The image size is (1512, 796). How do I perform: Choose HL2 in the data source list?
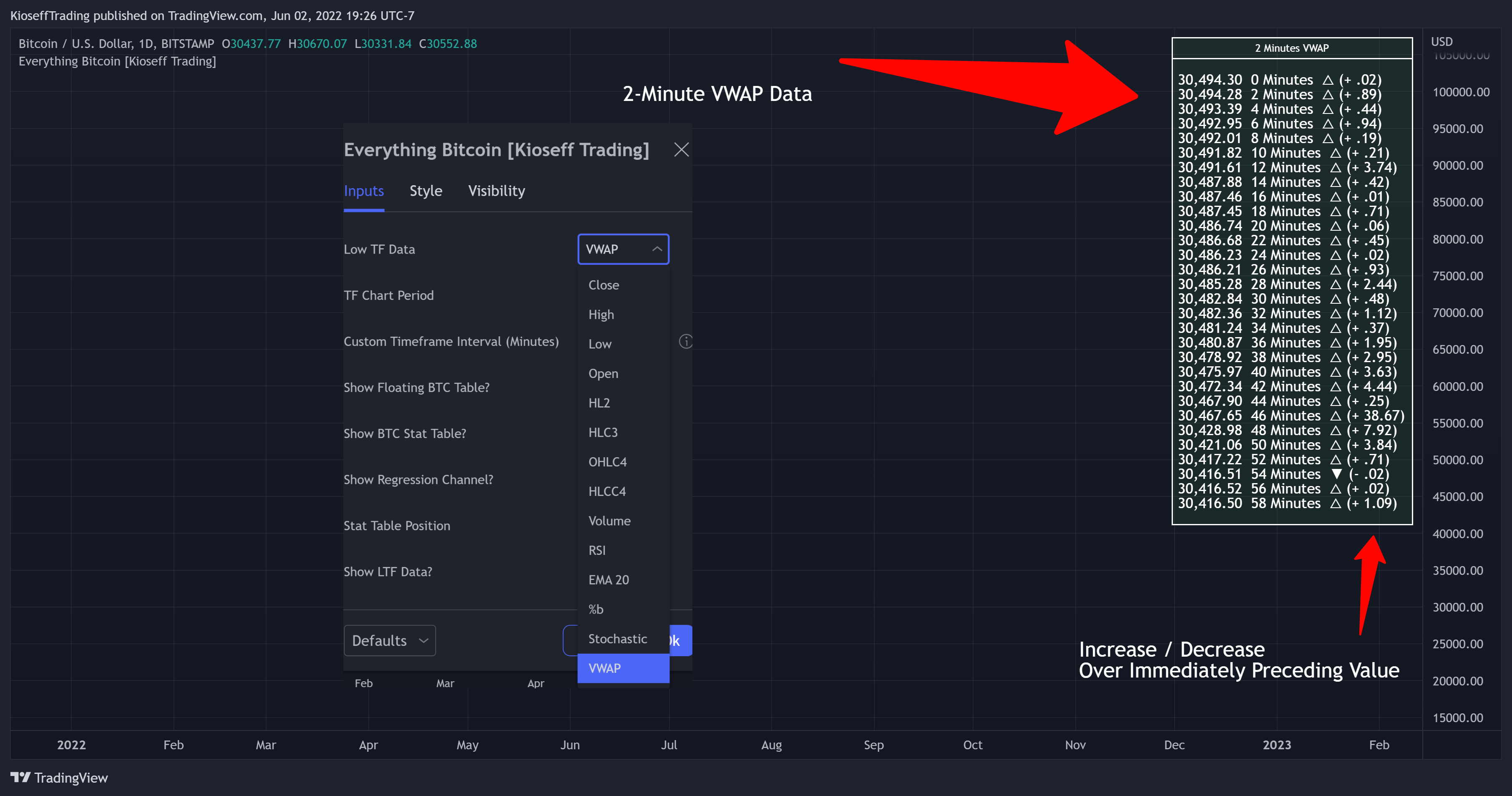click(623, 403)
